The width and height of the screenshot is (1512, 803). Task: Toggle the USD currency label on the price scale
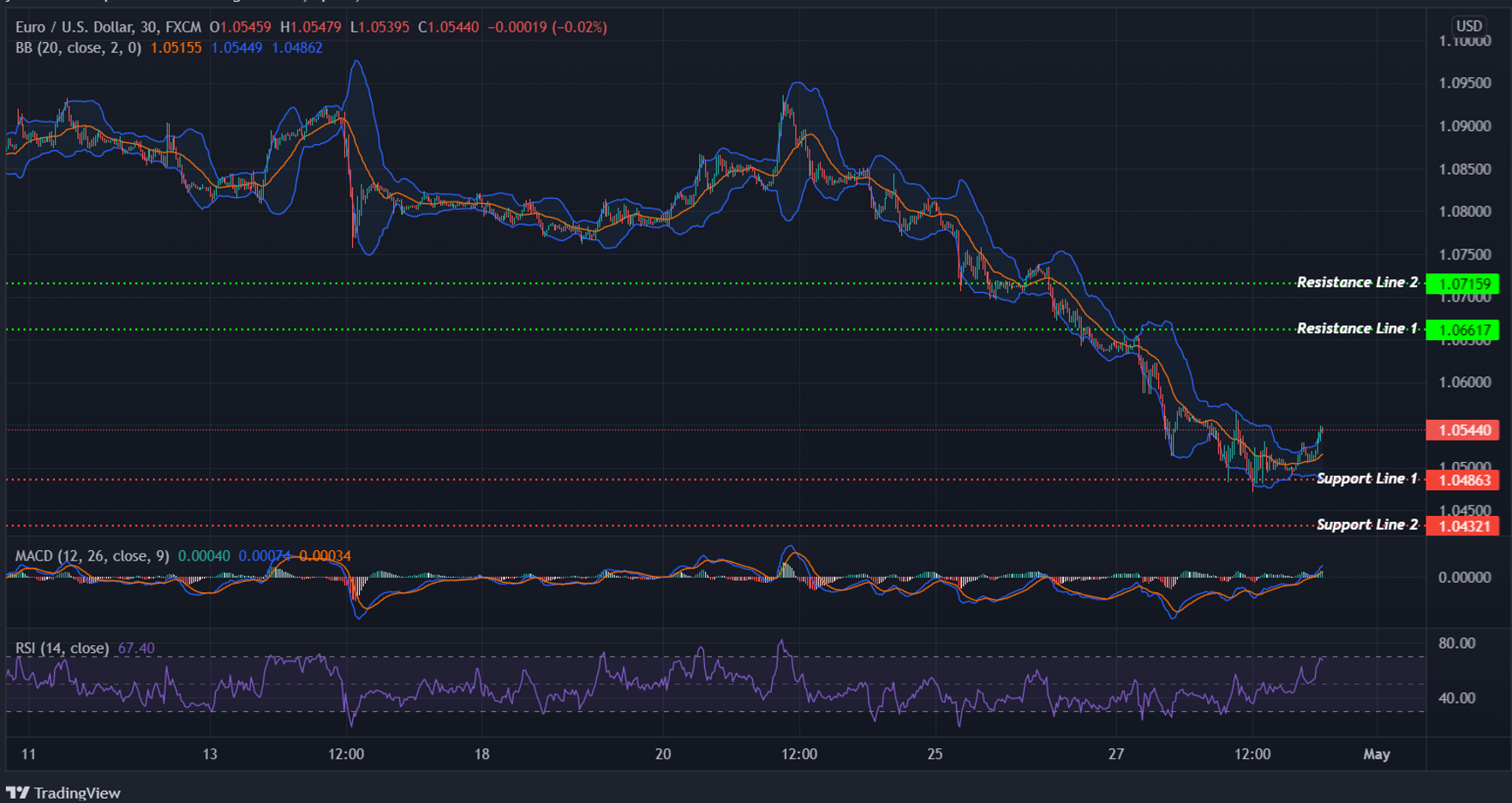tap(1468, 26)
